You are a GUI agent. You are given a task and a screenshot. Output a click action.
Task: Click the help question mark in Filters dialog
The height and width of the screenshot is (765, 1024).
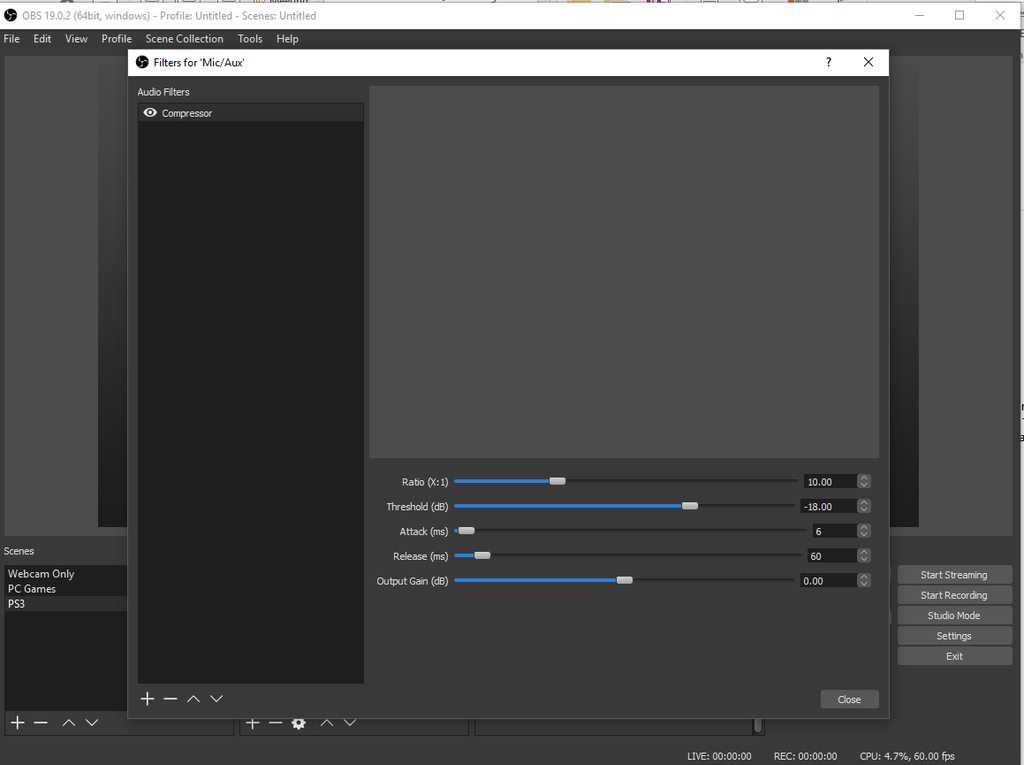829,62
